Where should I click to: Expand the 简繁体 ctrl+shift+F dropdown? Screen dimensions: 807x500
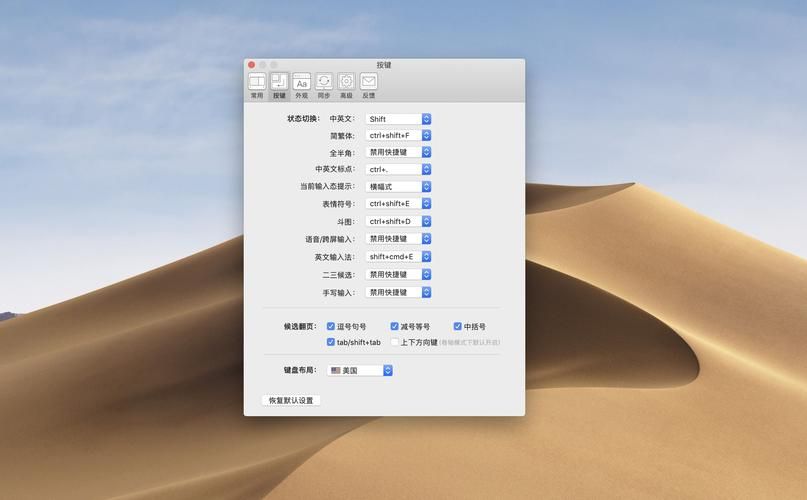(398, 135)
